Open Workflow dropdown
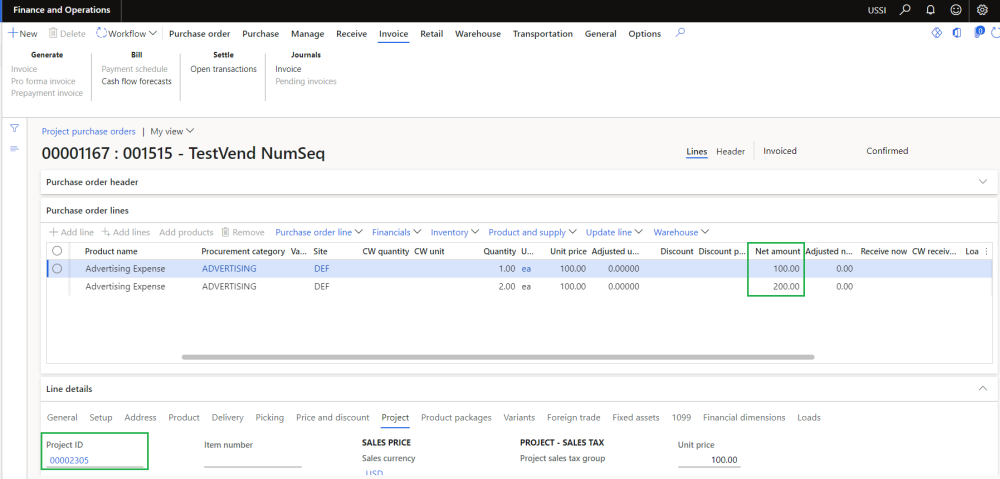The image size is (1000, 479). coord(126,34)
